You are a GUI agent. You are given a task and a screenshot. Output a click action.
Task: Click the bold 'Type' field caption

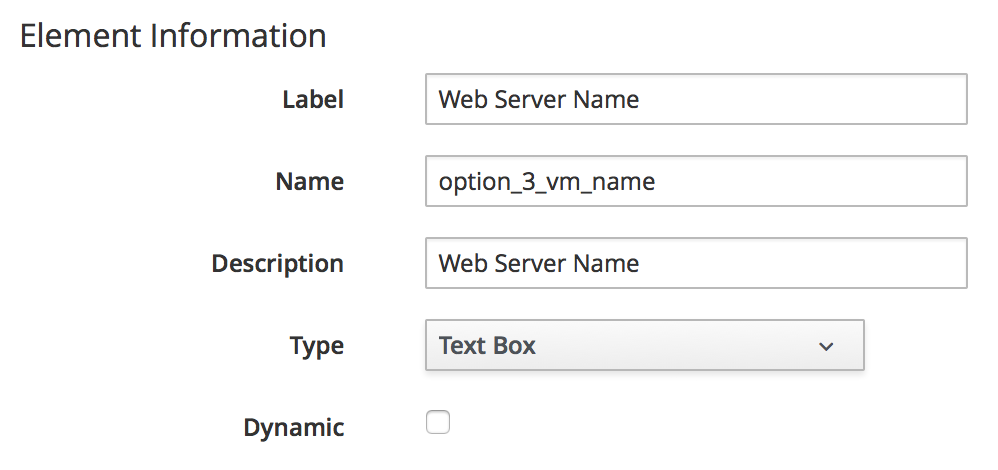[x=316, y=346]
